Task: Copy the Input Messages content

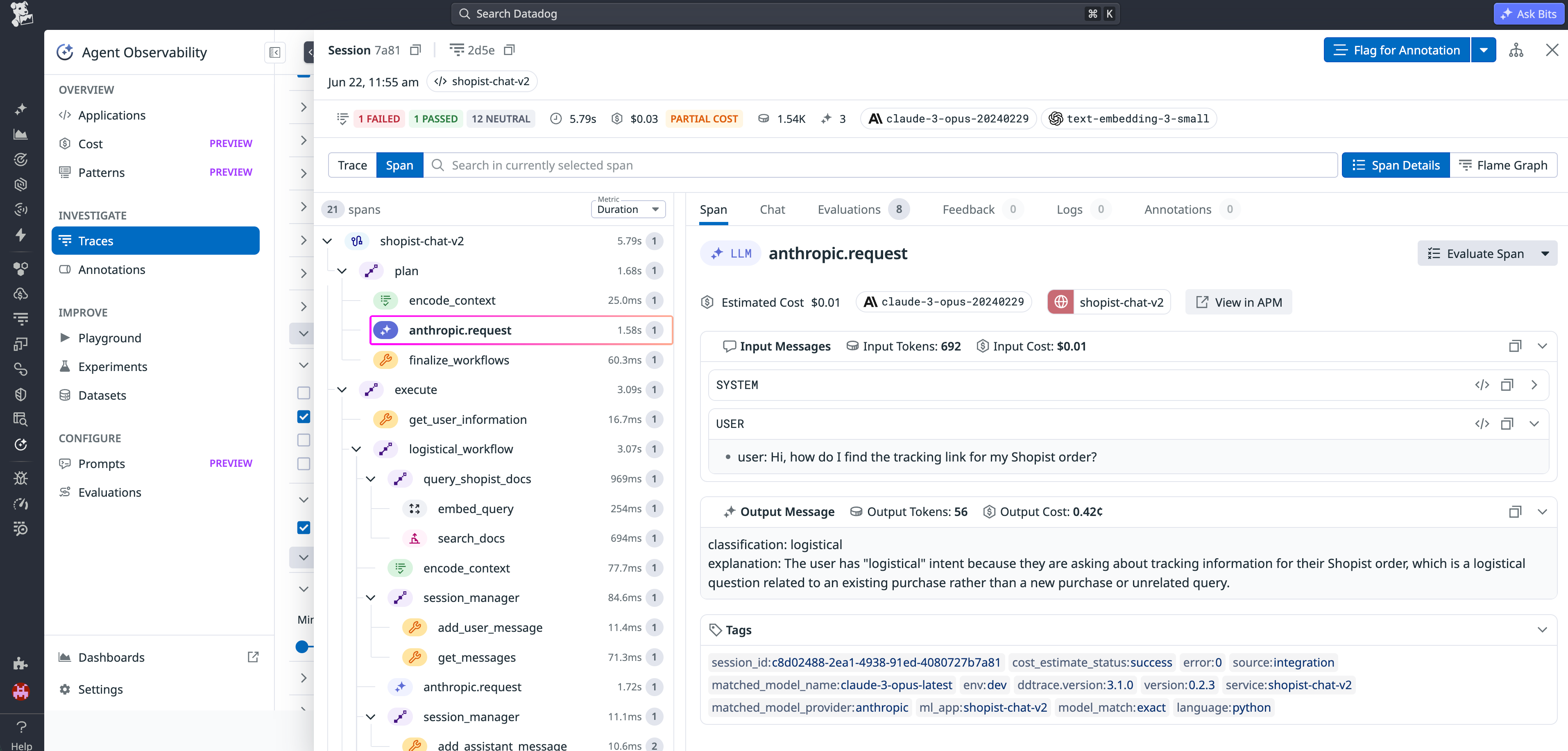Action: [1514, 346]
